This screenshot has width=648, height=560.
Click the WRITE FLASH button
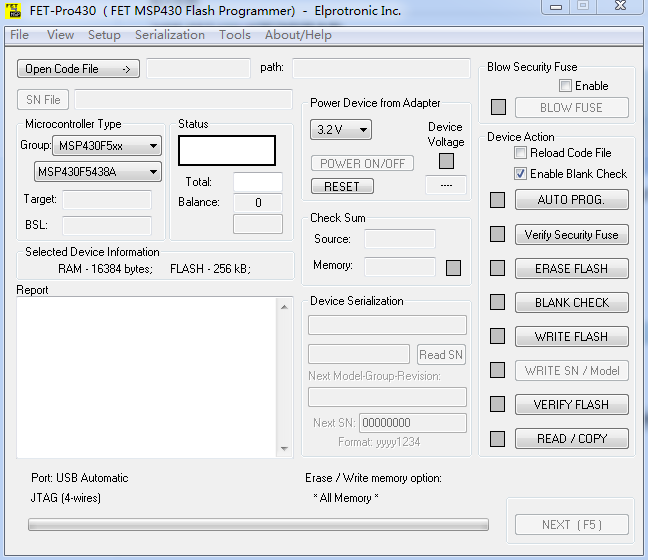point(572,336)
